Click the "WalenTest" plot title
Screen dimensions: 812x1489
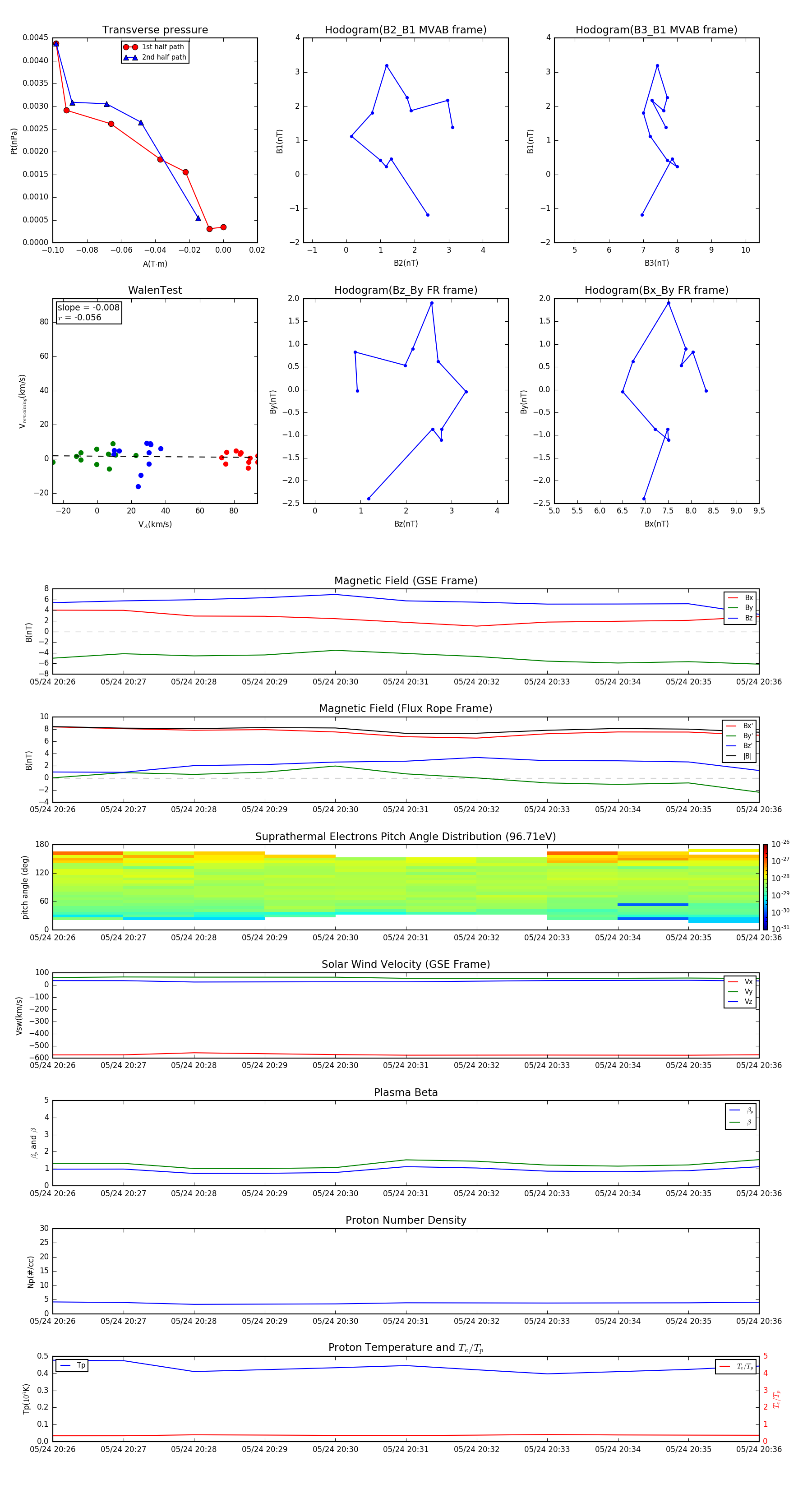point(155,290)
